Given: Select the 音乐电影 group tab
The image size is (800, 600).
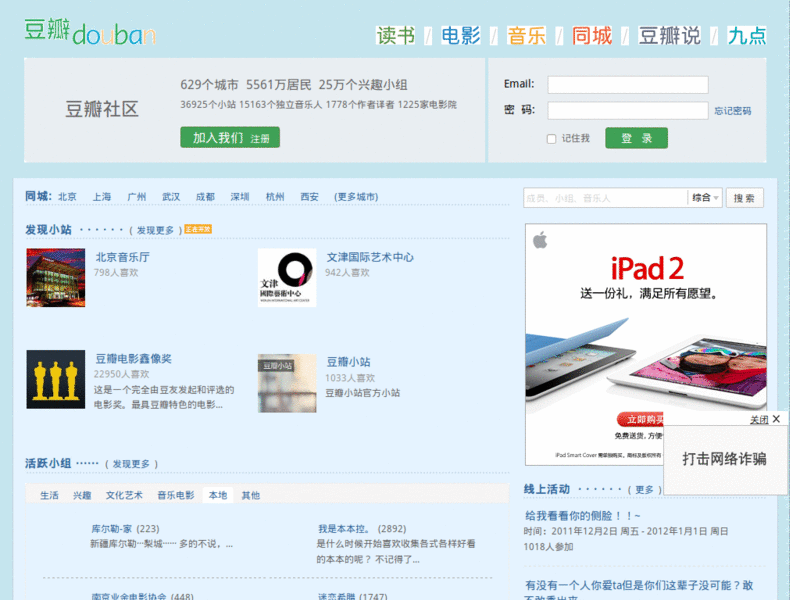Looking at the screenshot, I should (x=176, y=495).
